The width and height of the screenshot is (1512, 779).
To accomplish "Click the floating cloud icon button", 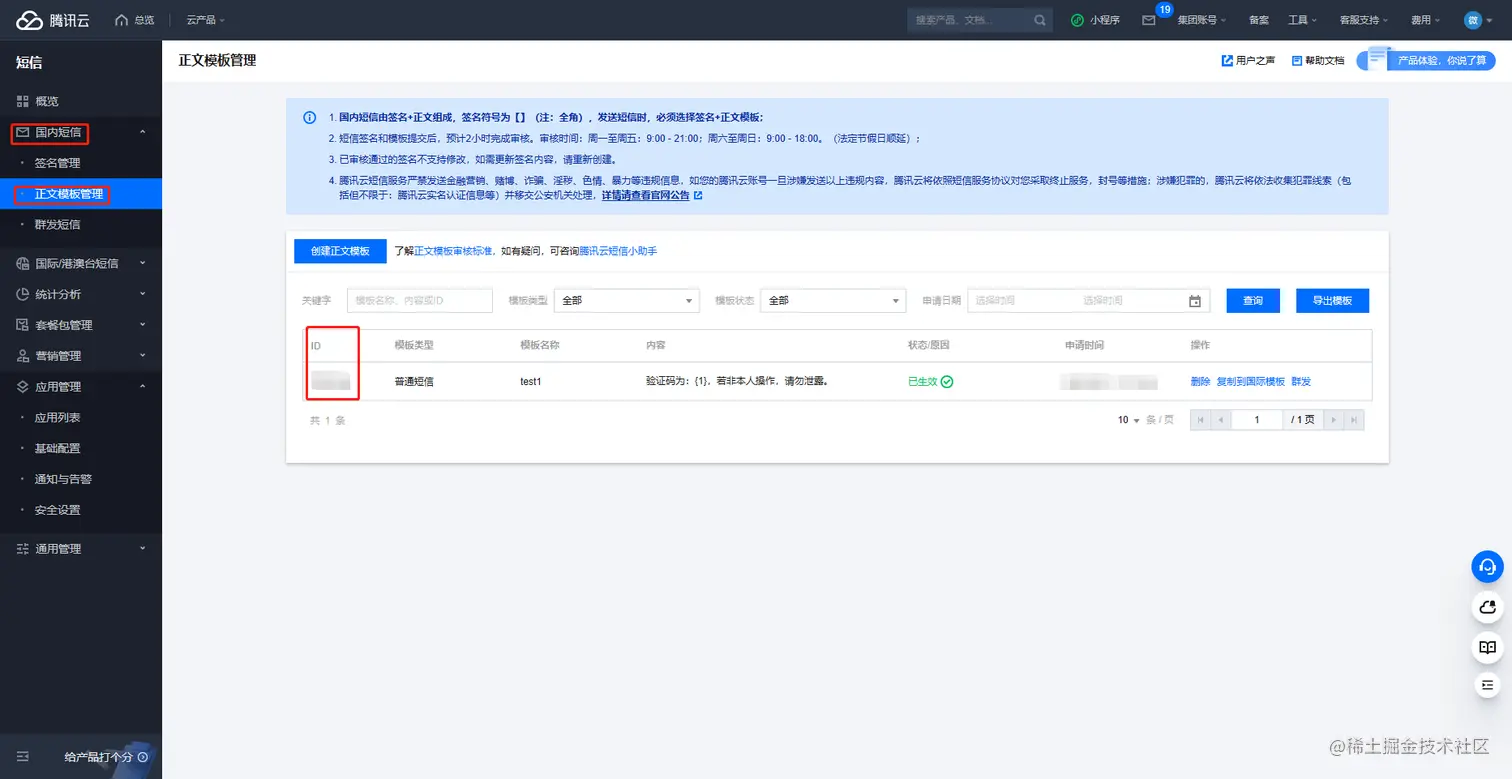I will pyautogui.click(x=1488, y=606).
